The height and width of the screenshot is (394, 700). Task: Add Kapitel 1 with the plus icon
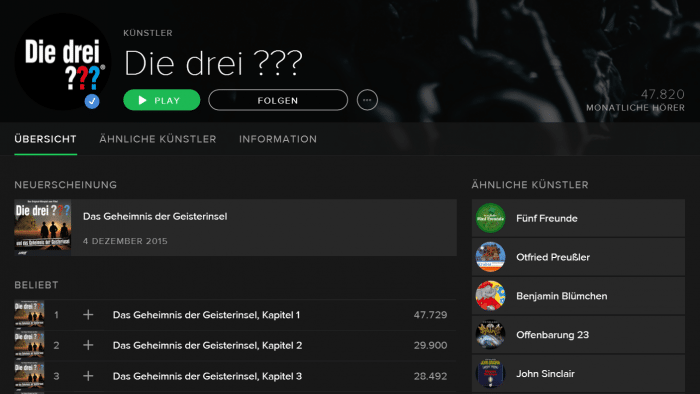(88, 315)
